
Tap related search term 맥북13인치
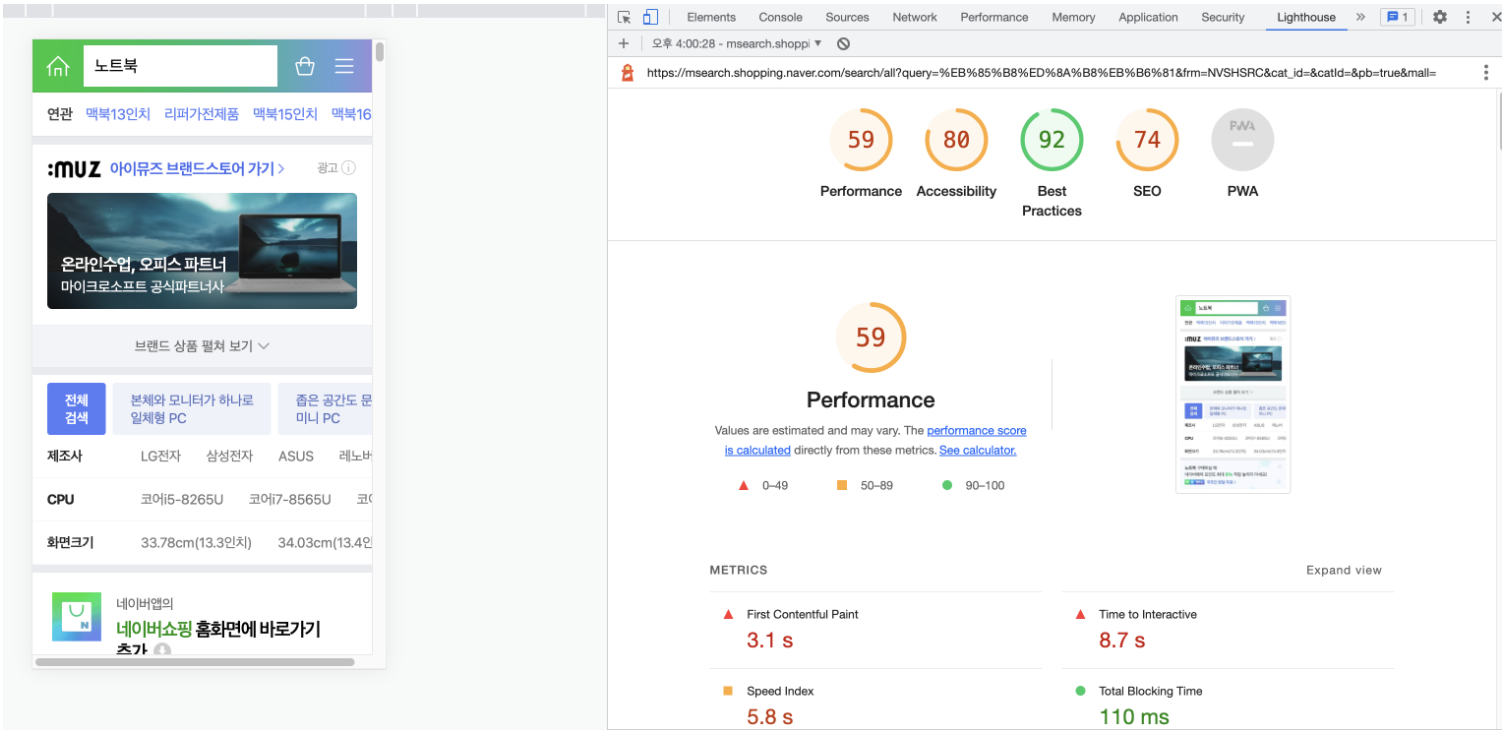pos(118,114)
